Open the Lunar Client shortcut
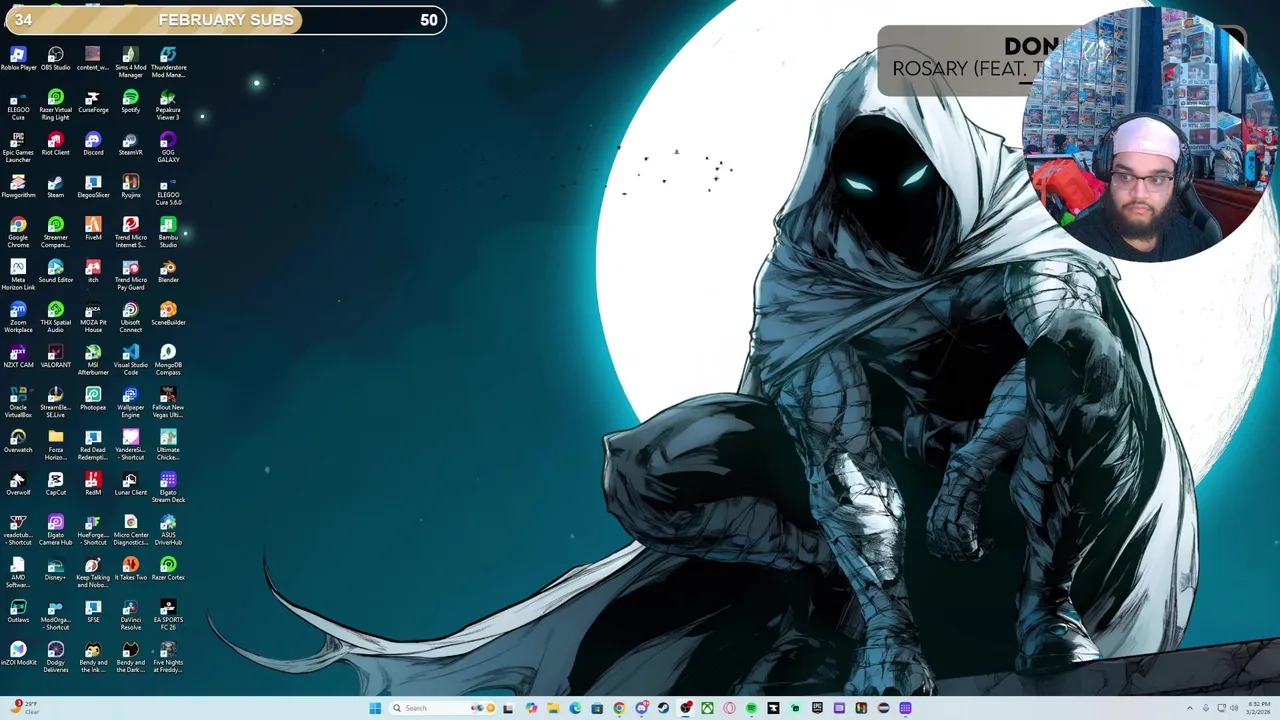 point(131,484)
